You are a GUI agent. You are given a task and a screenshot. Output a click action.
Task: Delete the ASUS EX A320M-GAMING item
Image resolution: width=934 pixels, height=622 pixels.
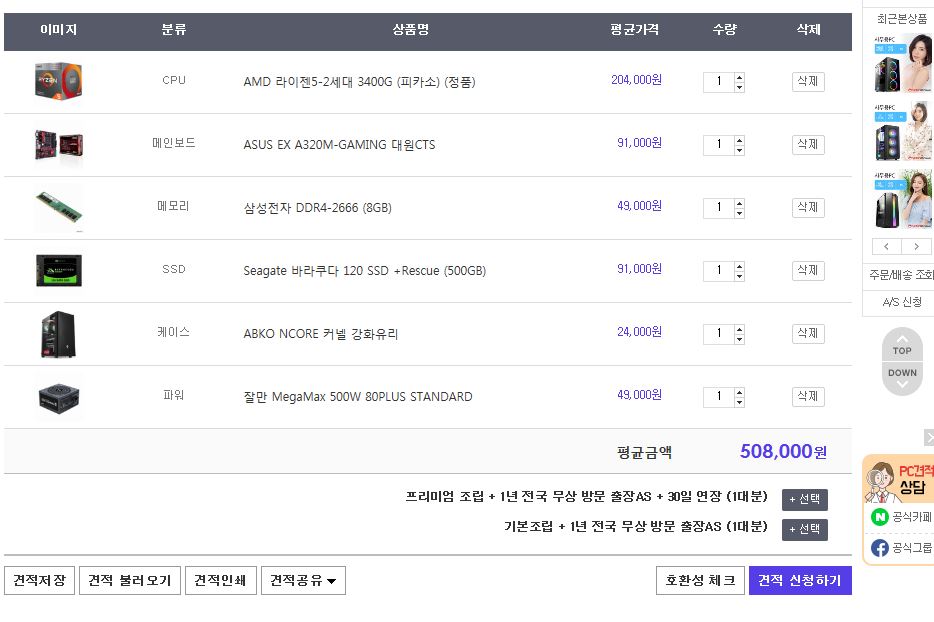[808, 145]
